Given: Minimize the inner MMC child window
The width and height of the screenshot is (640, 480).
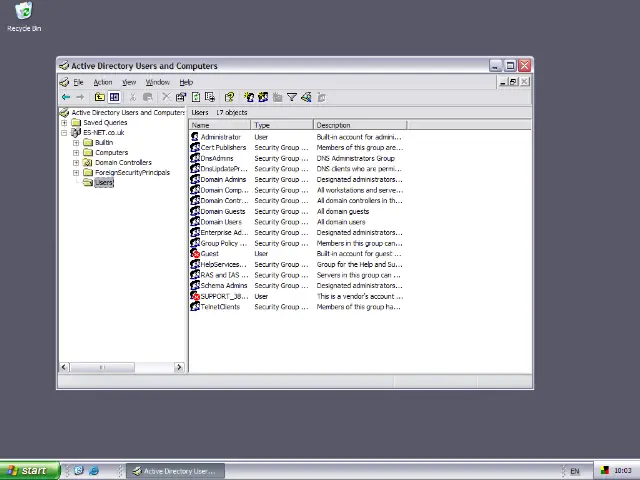Looking at the screenshot, I should 503,82.
